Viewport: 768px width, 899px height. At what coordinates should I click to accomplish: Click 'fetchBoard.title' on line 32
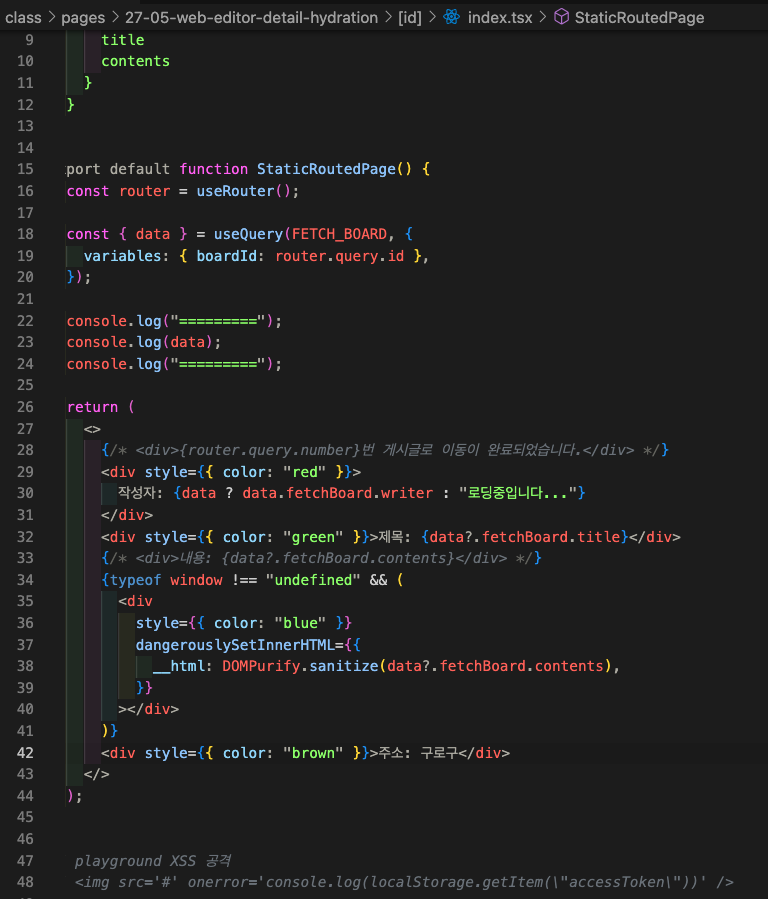coord(551,537)
